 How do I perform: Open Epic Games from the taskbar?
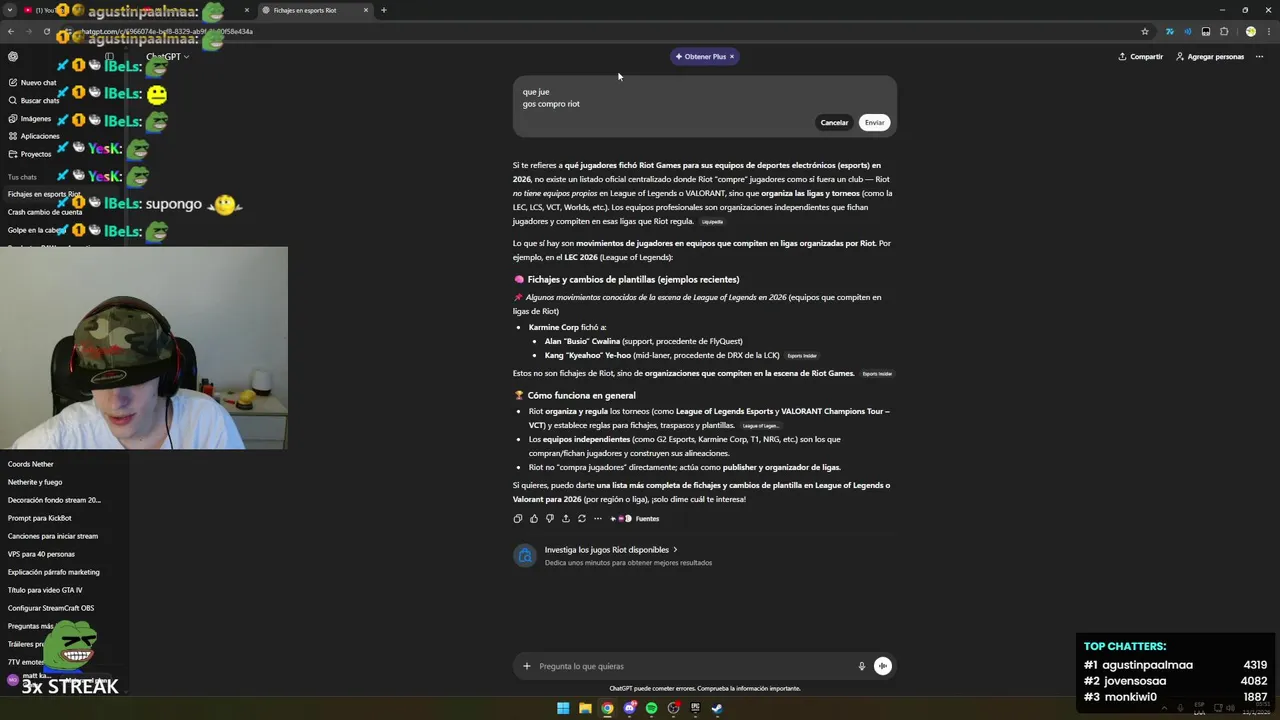coord(695,708)
